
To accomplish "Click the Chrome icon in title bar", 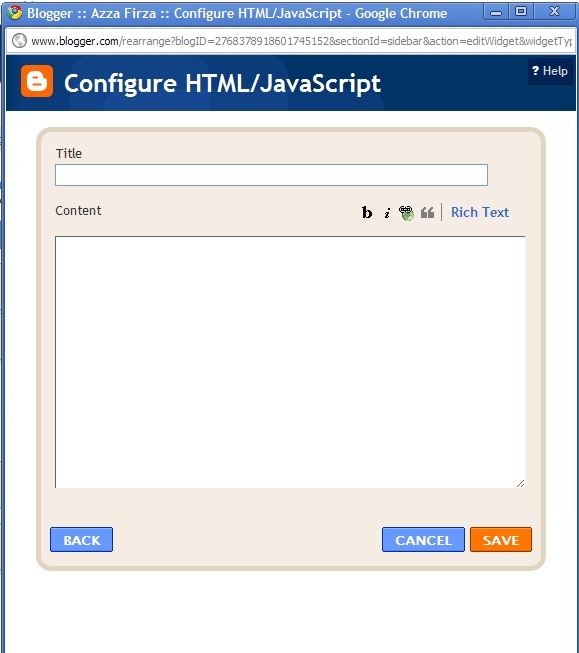I will (x=15, y=12).
